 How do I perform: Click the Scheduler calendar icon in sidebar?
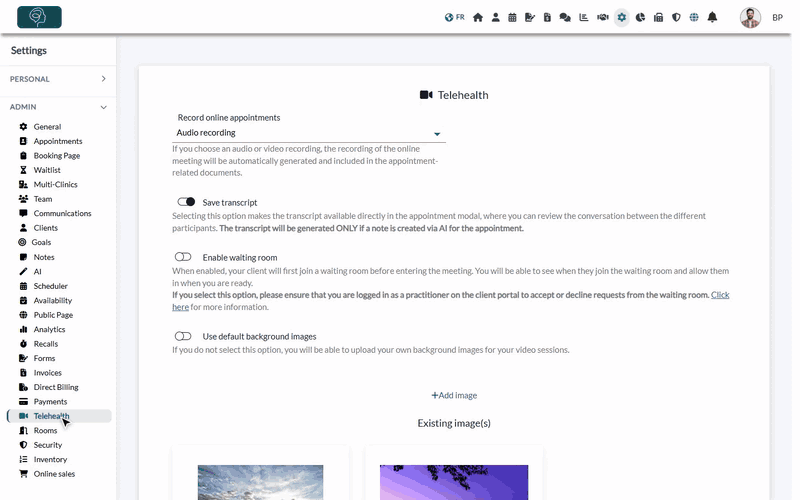[23, 286]
